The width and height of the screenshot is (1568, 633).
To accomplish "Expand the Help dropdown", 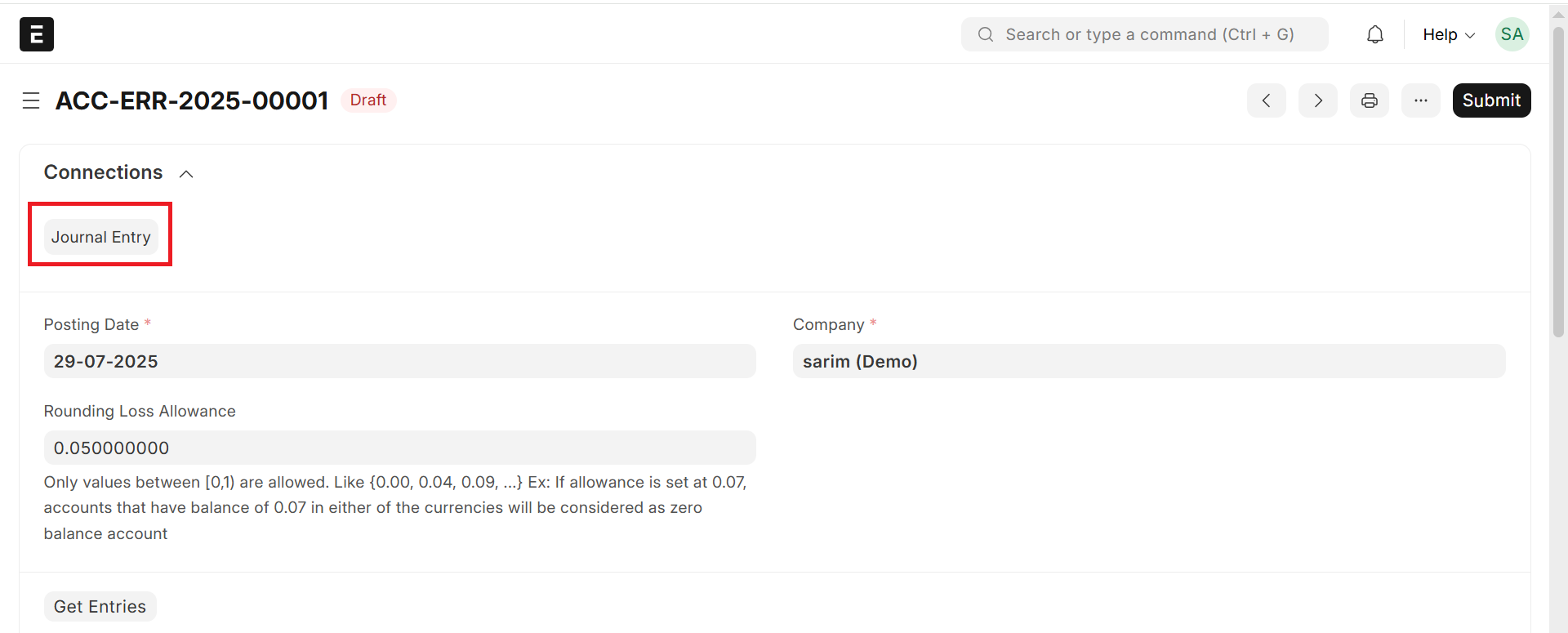I will point(1448,34).
